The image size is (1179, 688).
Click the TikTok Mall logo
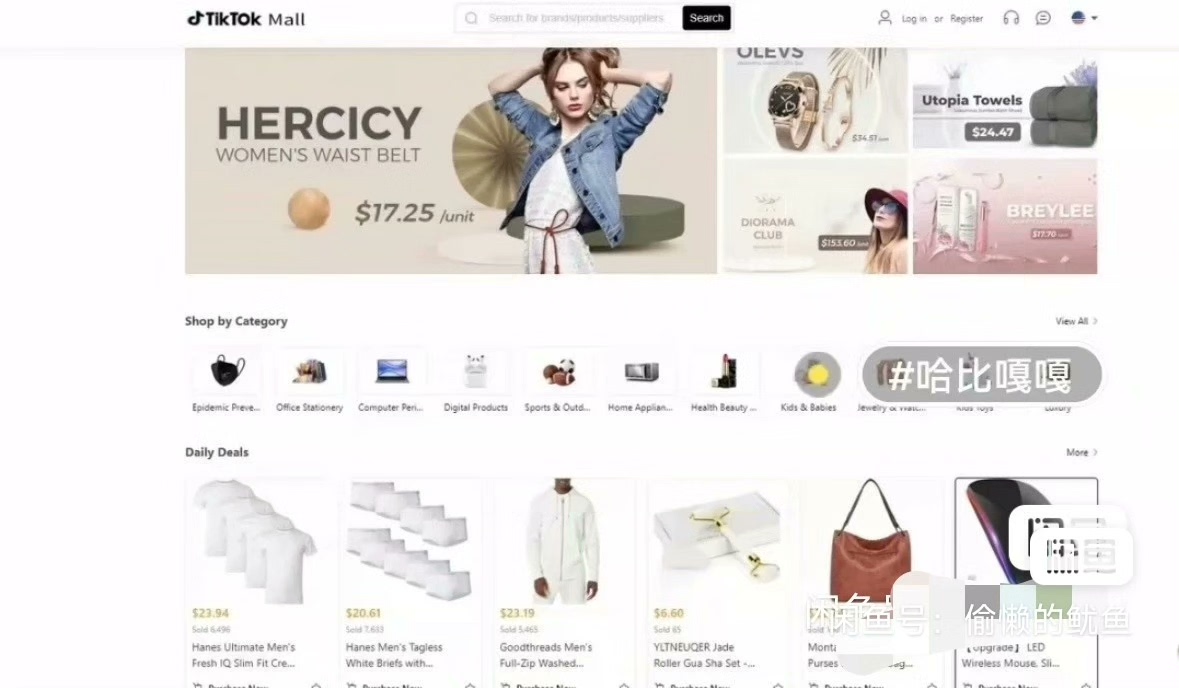tap(246, 19)
